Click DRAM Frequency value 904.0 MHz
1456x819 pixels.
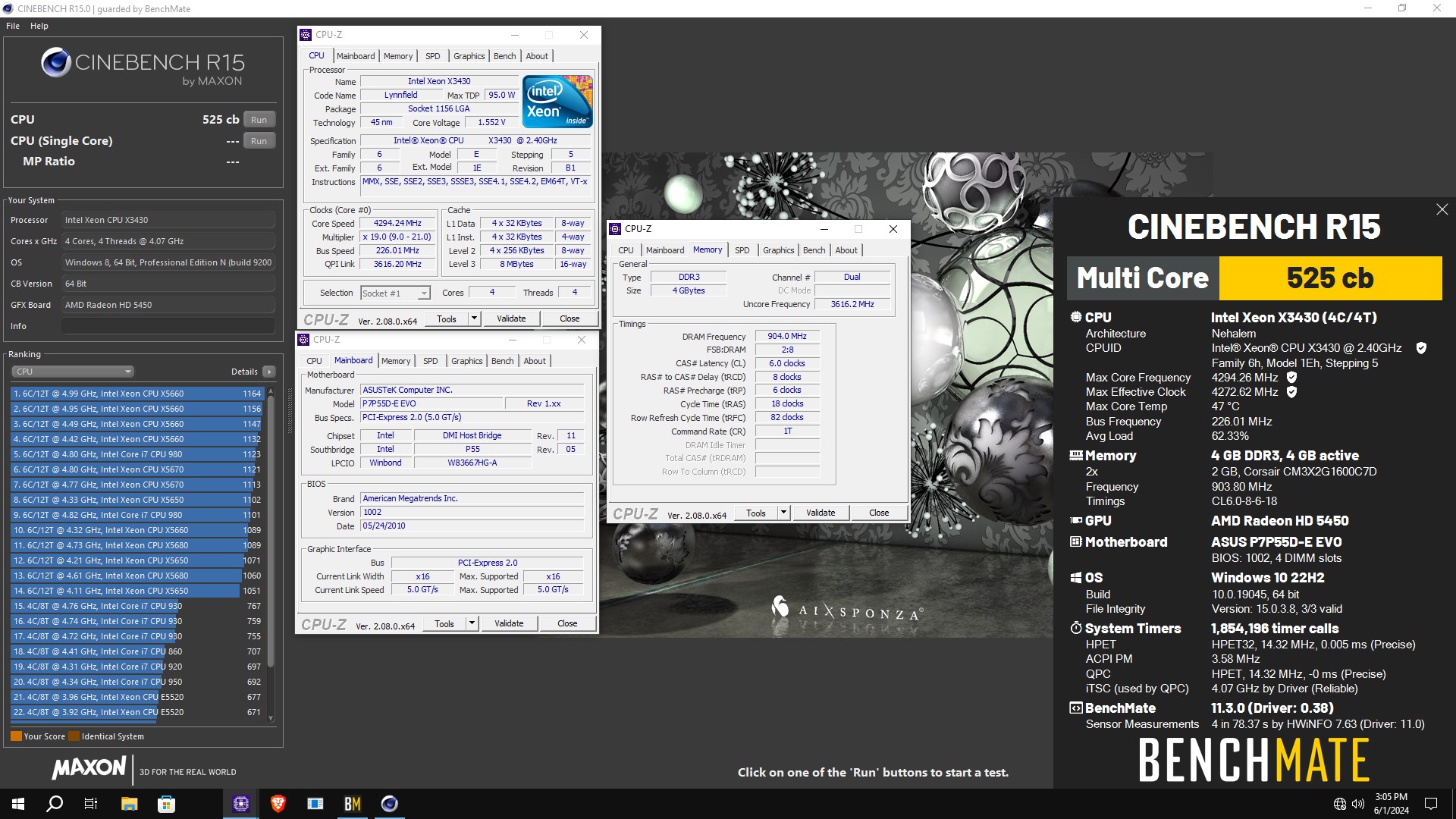pos(787,336)
